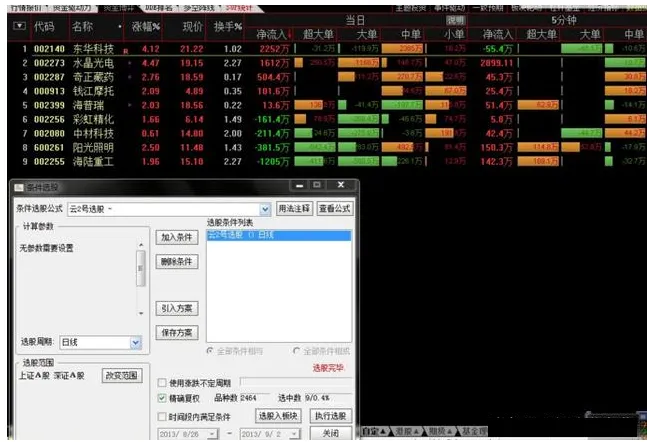Switch to the 行情报价 top tab
This screenshot has width=647, height=442.
(x=26, y=8)
